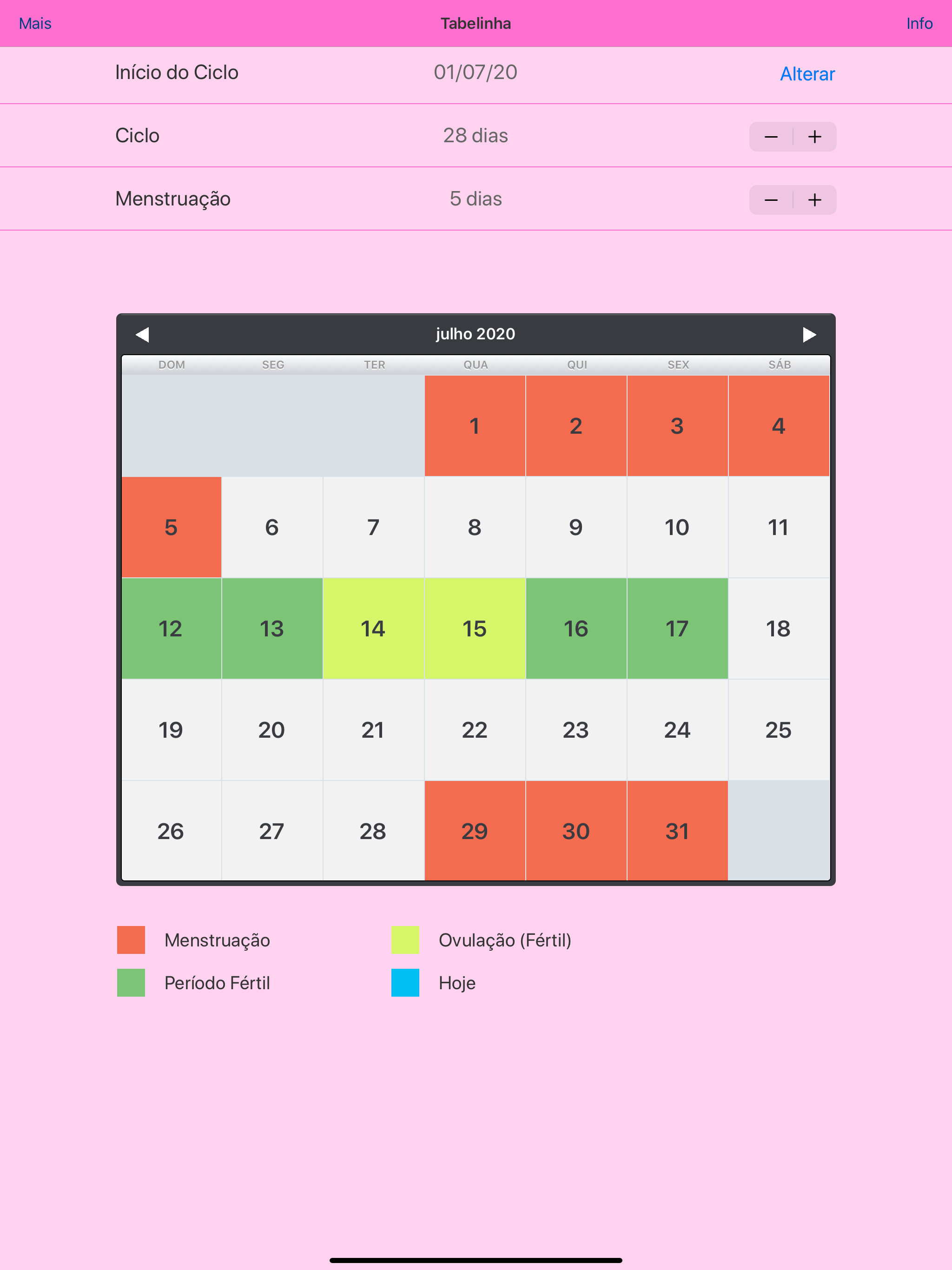Image resolution: width=952 pixels, height=1270 pixels.
Task: Tap Alterar to change cycle start
Action: click(807, 74)
